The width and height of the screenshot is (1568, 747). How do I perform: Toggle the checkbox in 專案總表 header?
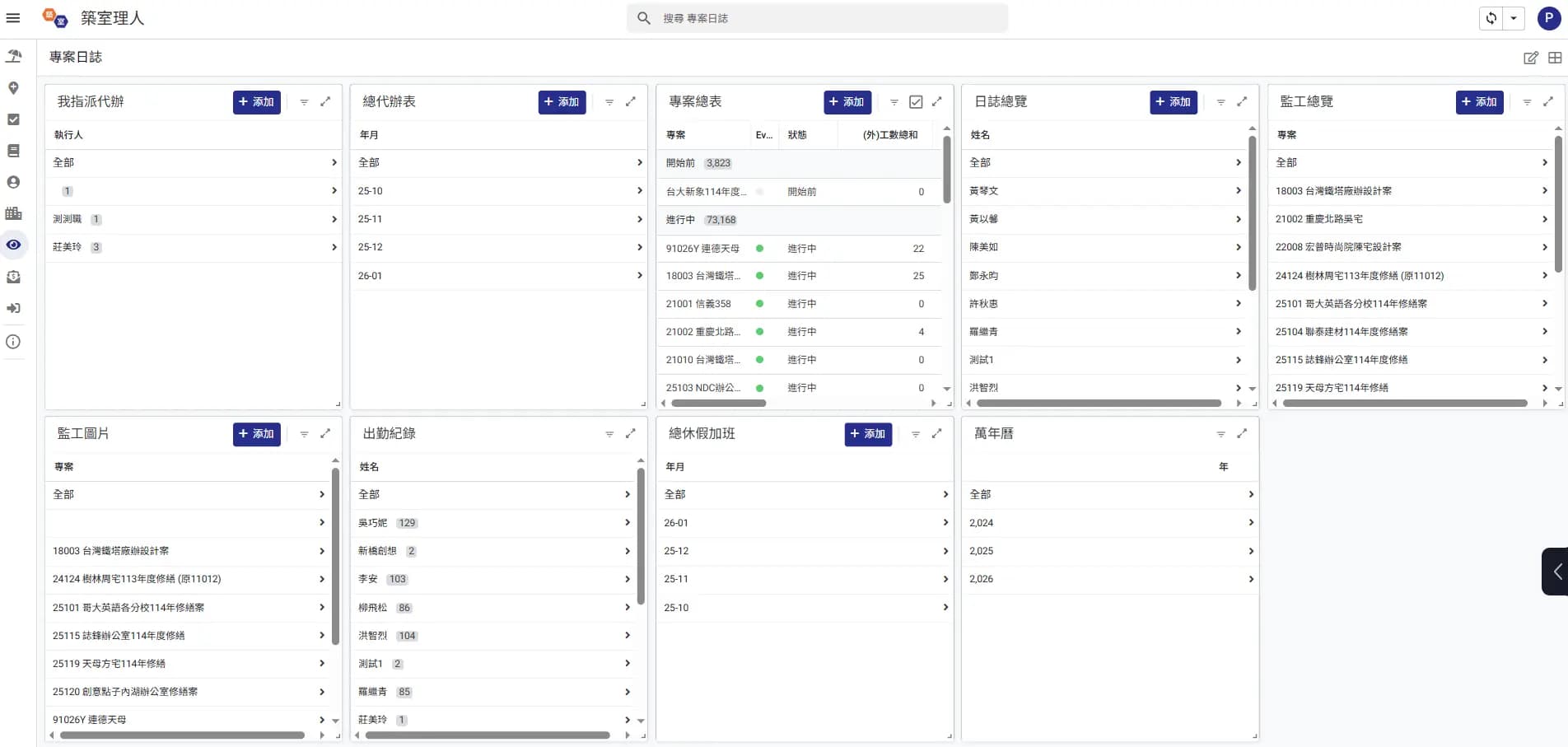(x=915, y=102)
